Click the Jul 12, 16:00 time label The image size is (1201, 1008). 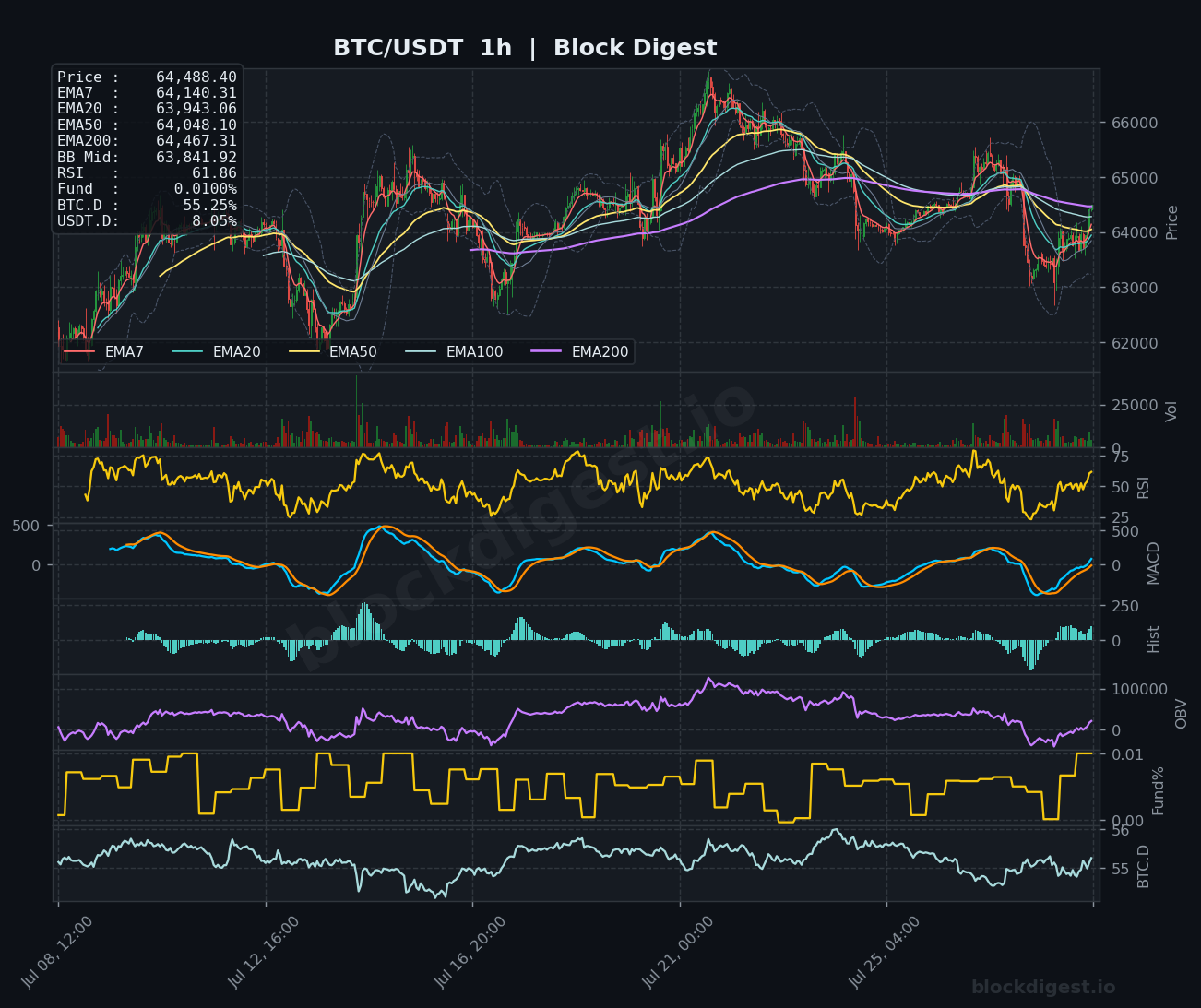tap(263, 953)
